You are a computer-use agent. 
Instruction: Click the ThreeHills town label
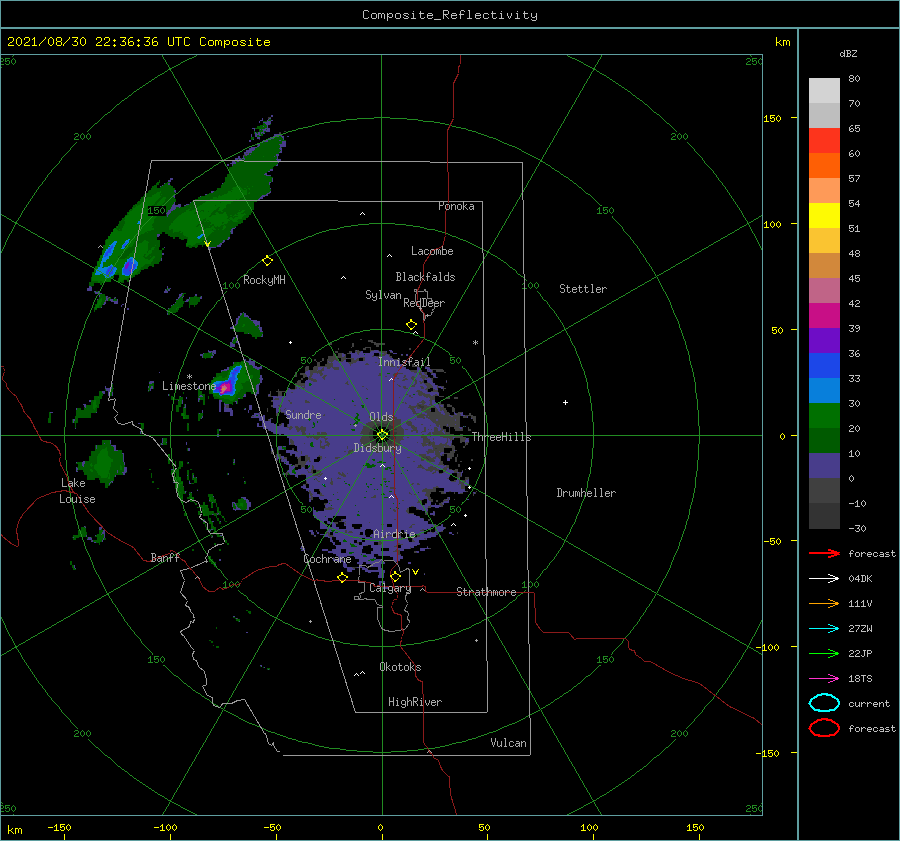coord(502,437)
